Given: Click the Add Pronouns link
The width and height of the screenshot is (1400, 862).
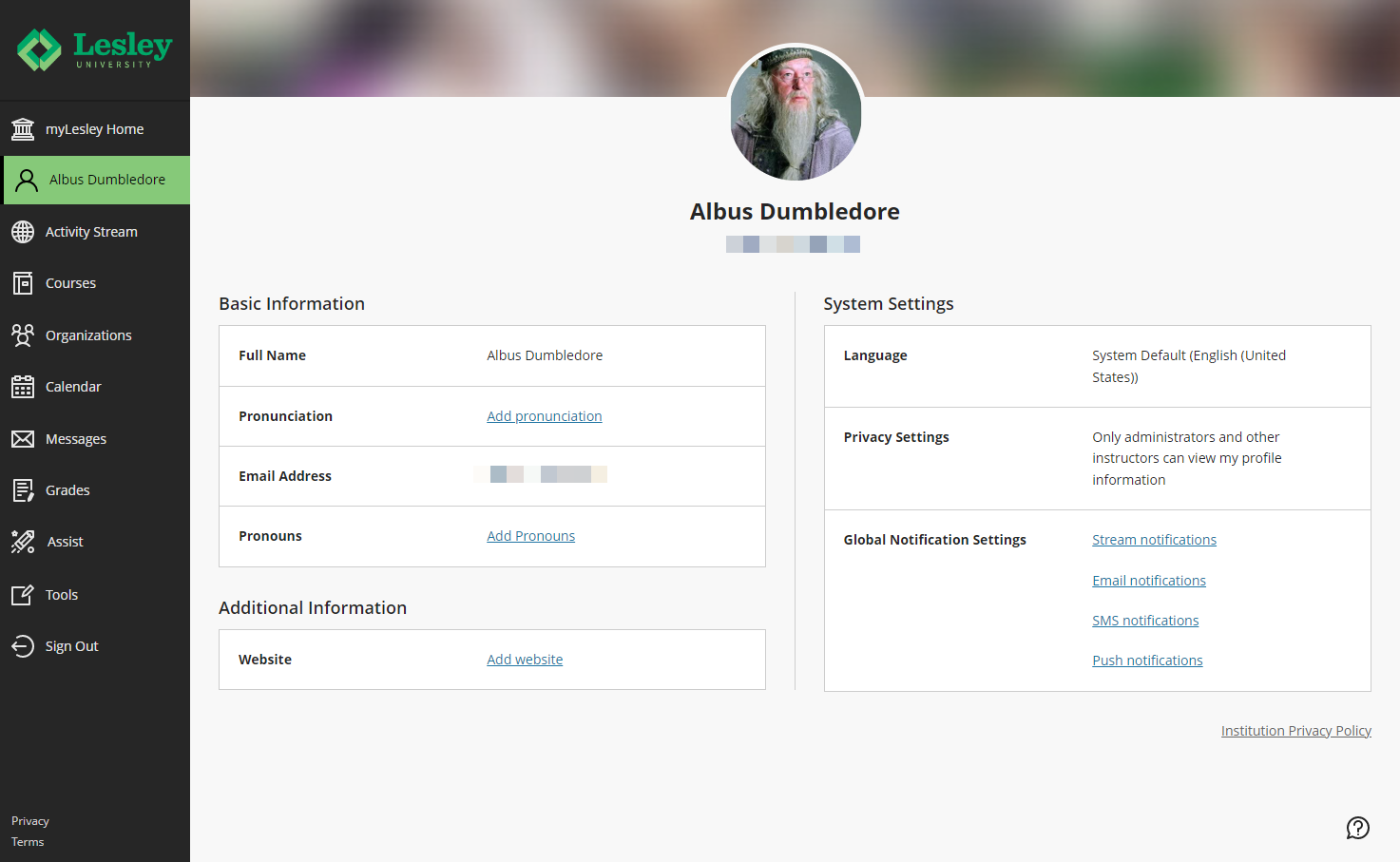Looking at the screenshot, I should pyautogui.click(x=531, y=536).
